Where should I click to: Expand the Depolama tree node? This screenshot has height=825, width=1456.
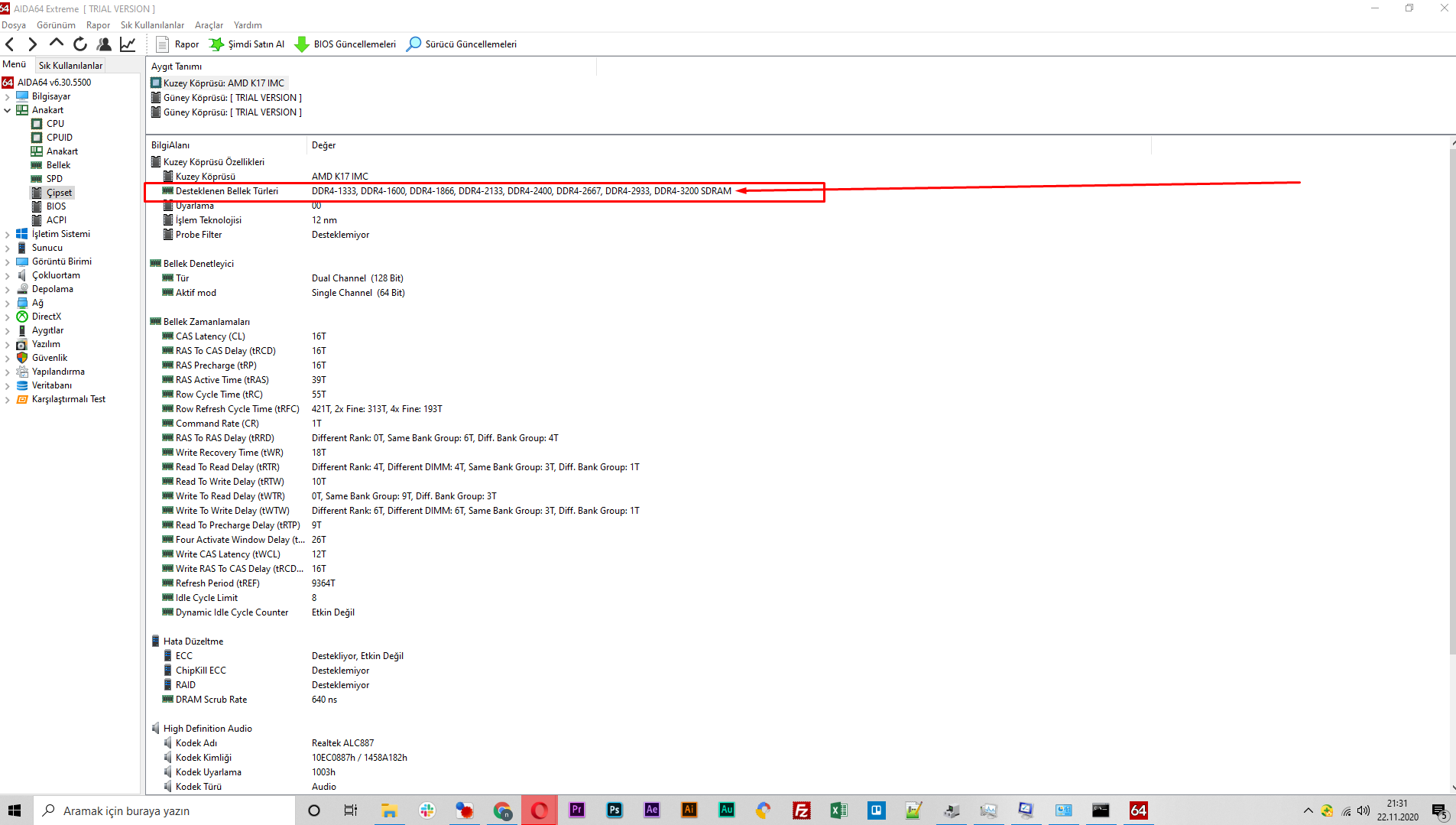click(x=8, y=289)
